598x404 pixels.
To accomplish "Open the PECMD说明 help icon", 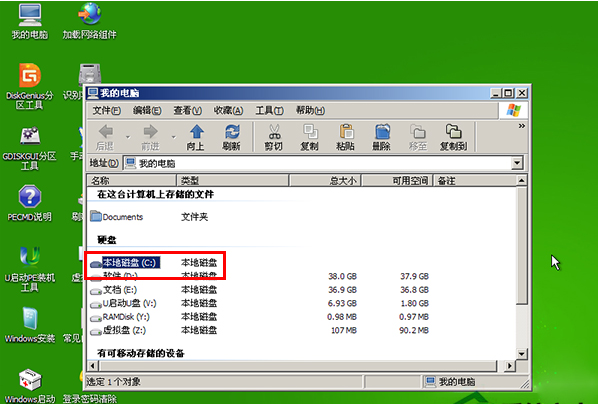I will (x=30, y=204).
